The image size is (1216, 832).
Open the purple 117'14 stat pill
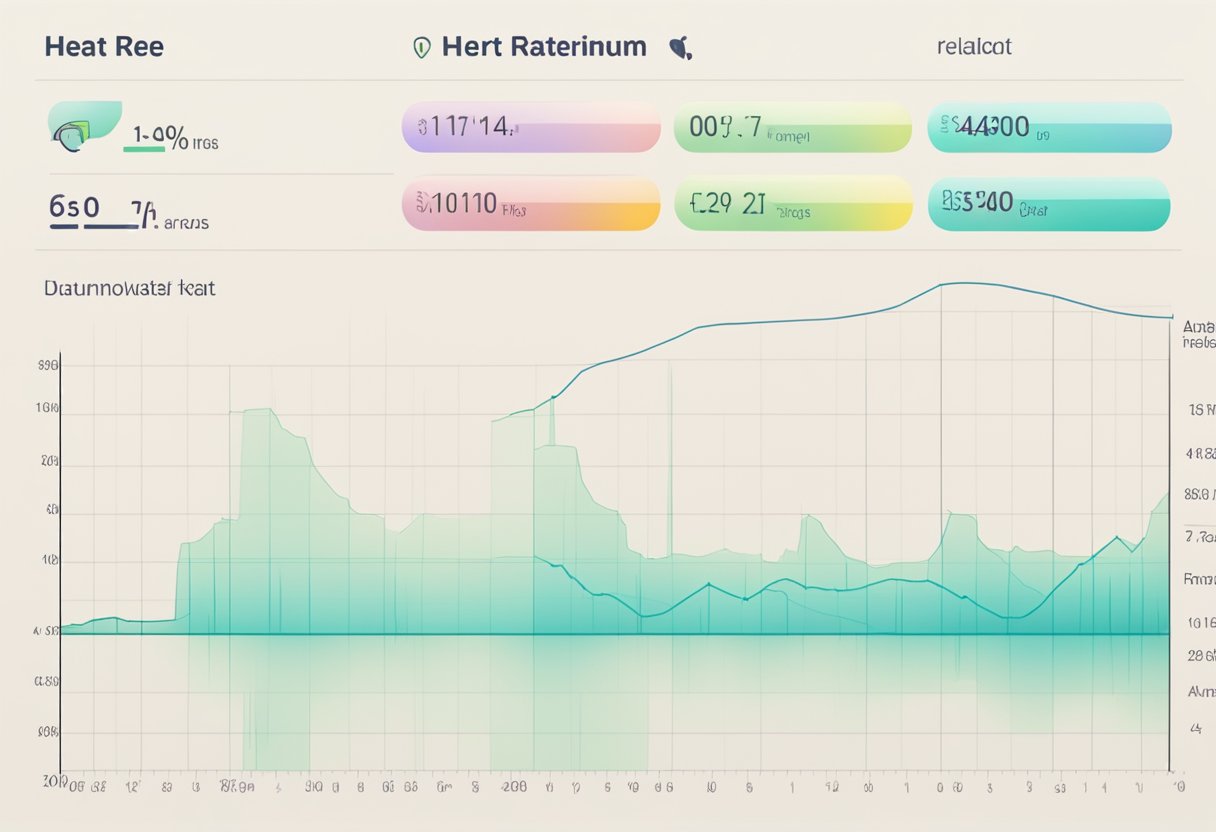(531, 127)
